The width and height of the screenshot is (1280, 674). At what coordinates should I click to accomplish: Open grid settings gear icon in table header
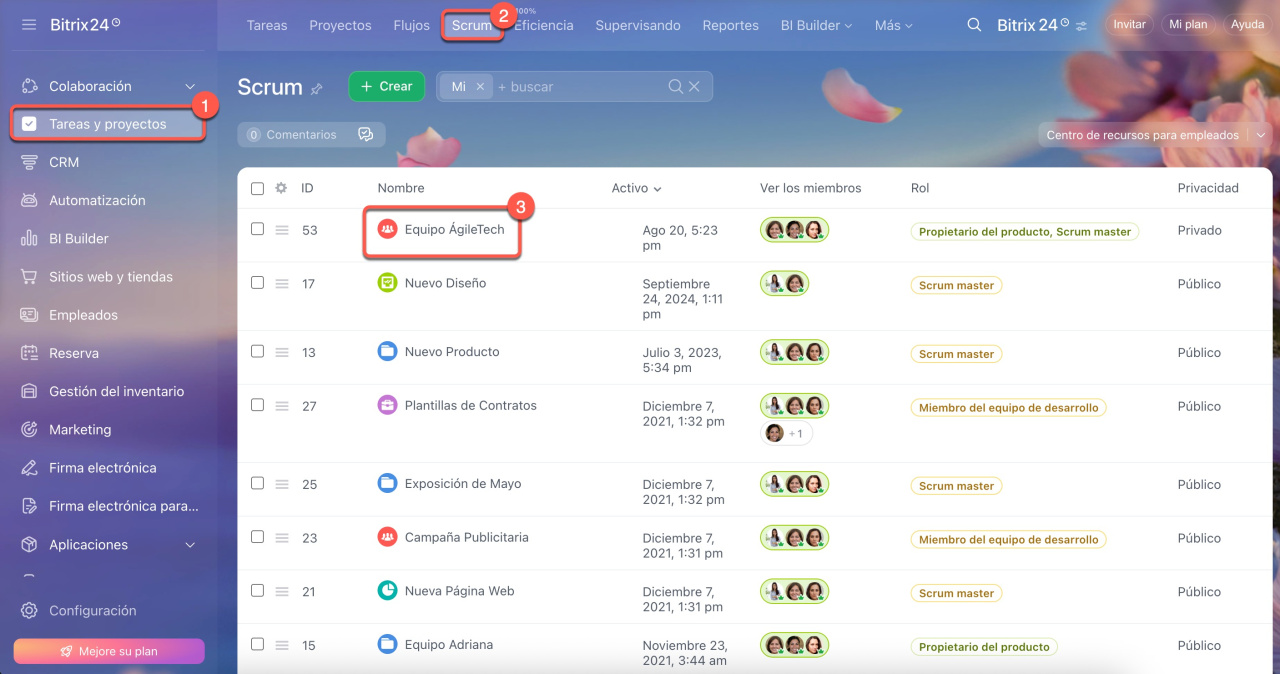tap(281, 188)
